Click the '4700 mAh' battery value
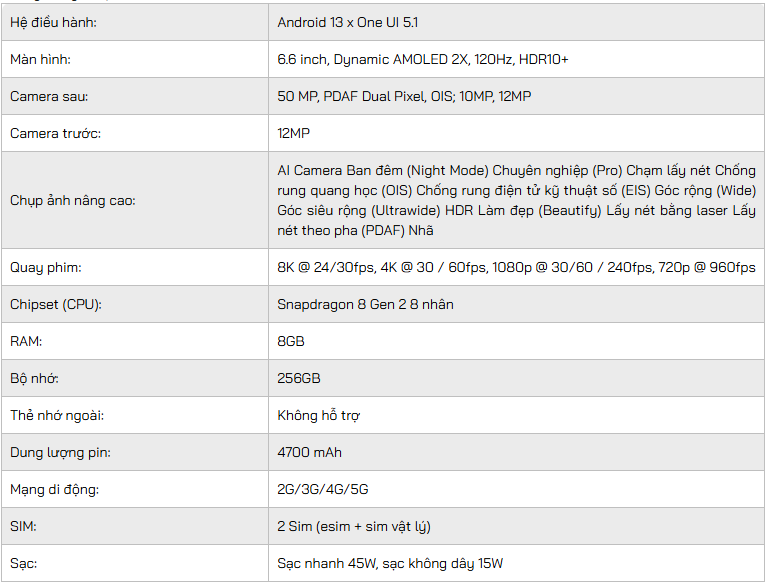Viewport: 768px width, 585px height. click(x=309, y=452)
